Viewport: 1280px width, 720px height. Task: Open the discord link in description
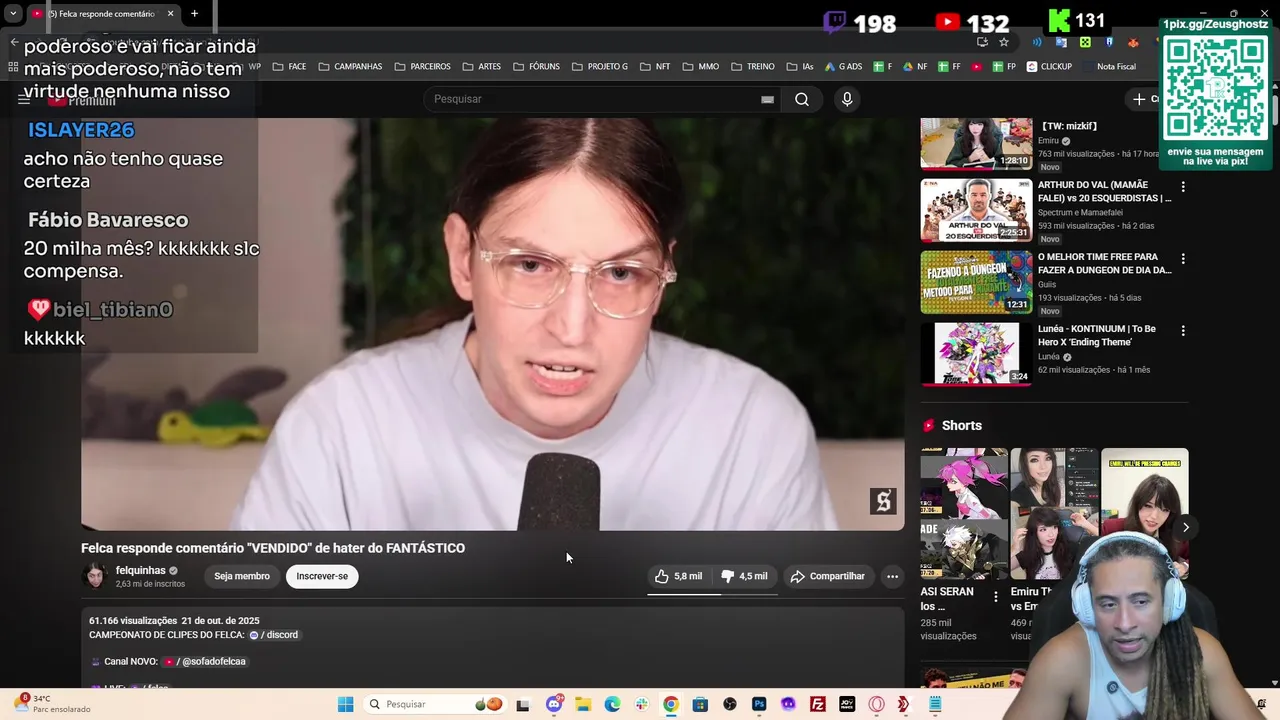pyautogui.click(x=273, y=635)
